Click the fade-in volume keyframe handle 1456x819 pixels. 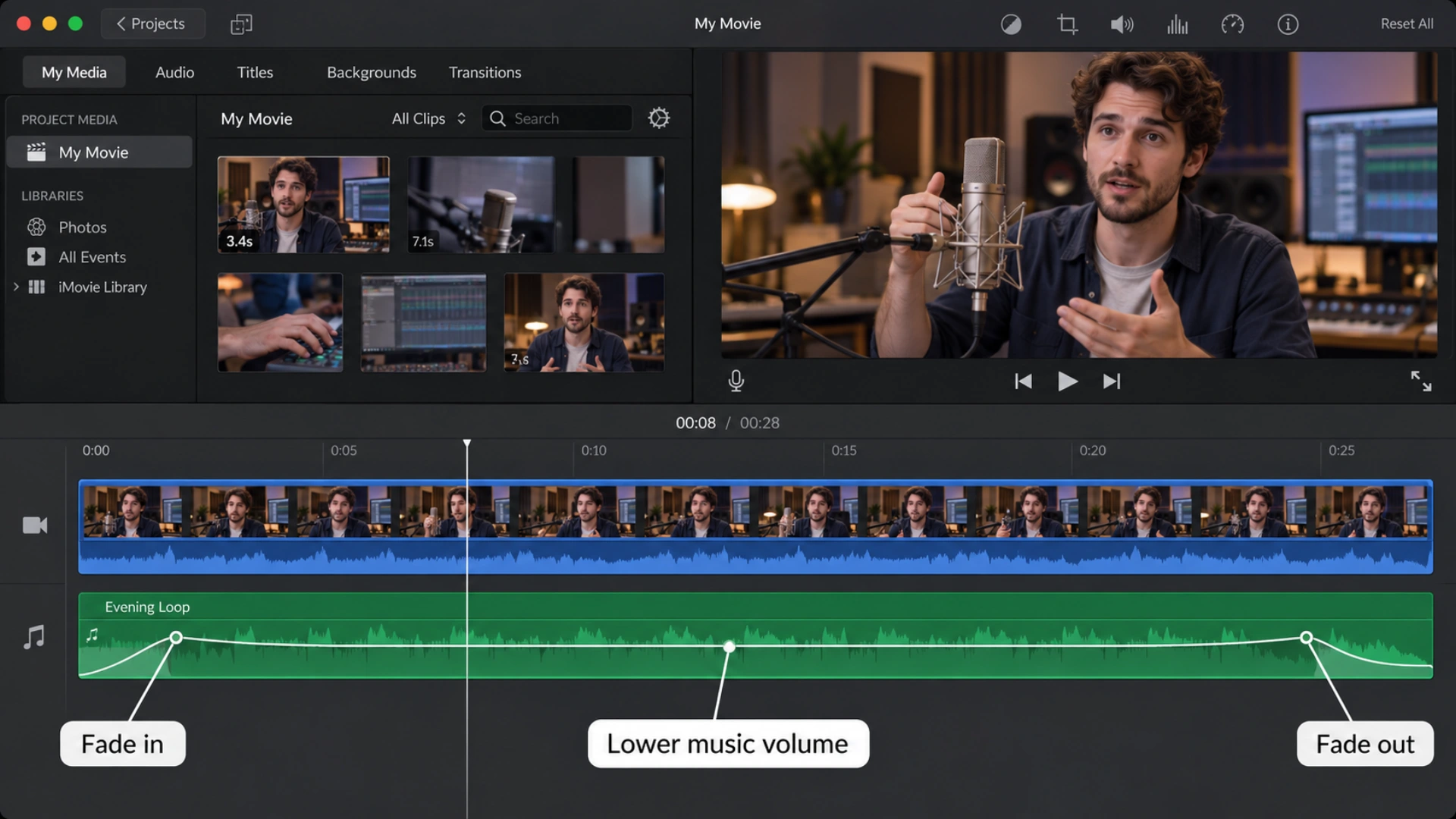[176, 638]
